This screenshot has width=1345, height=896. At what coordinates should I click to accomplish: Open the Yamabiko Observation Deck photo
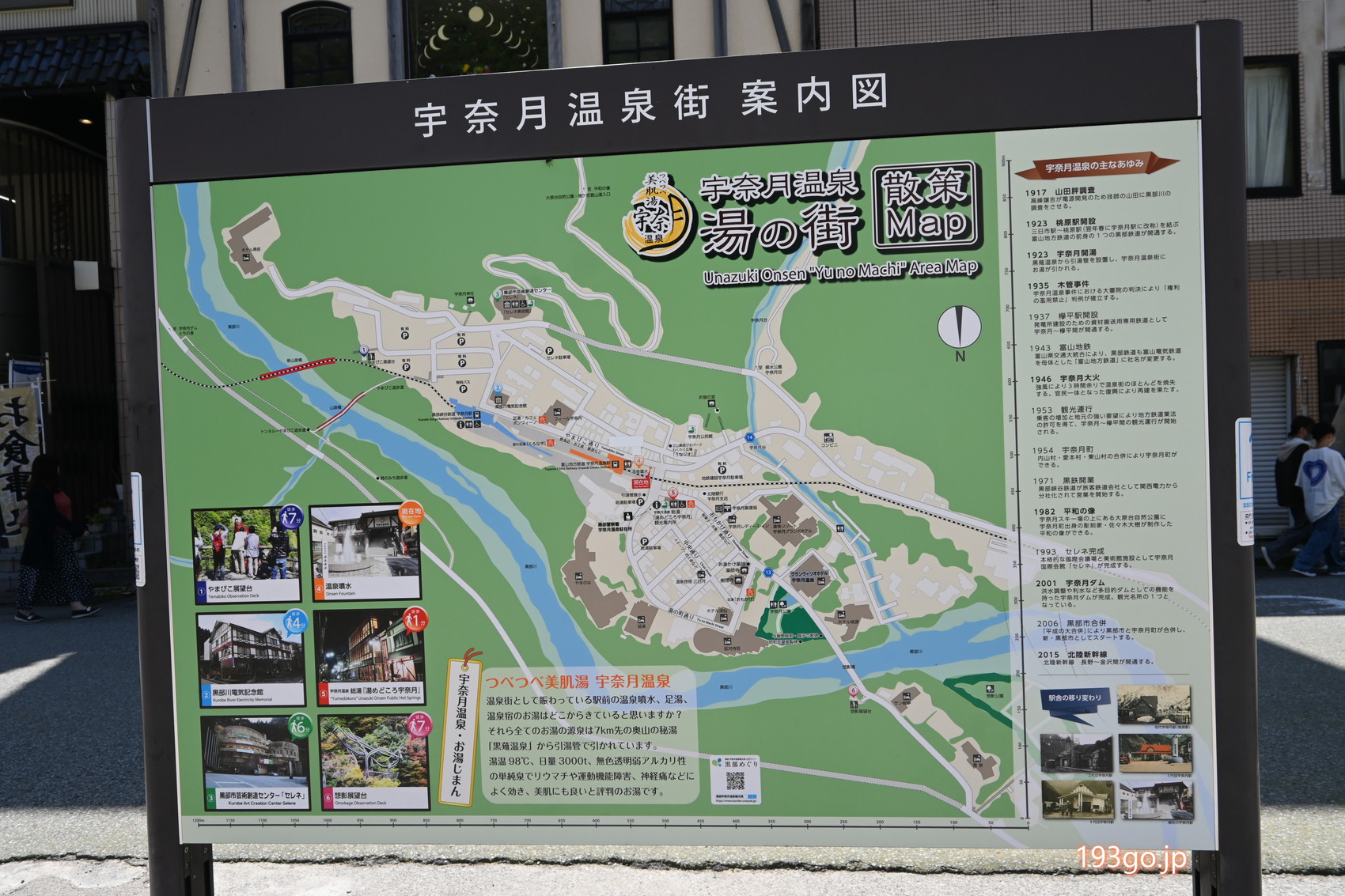pyautogui.click(x=247, y=546)
